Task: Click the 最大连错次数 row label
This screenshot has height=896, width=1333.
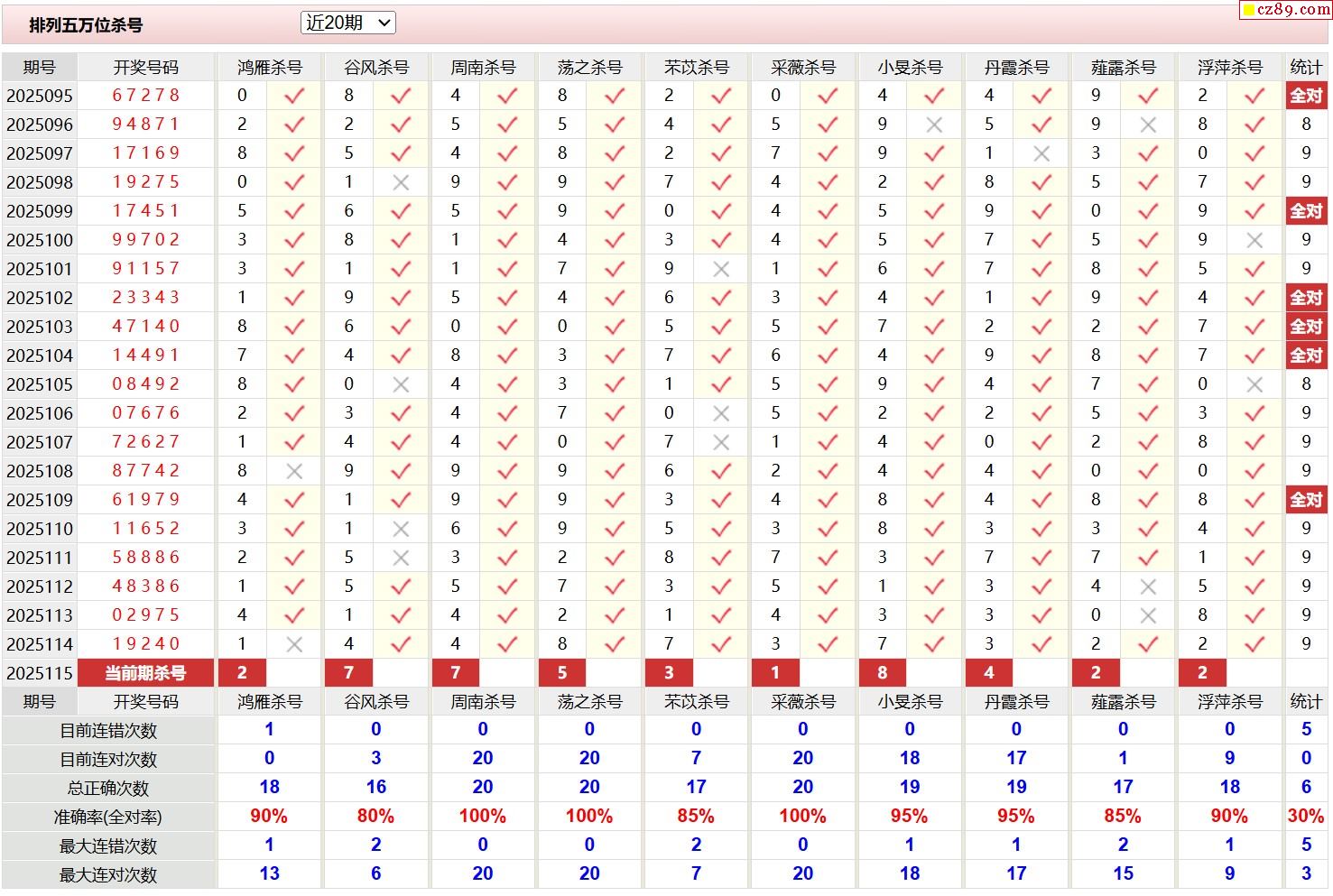Action: coord(108,846)
